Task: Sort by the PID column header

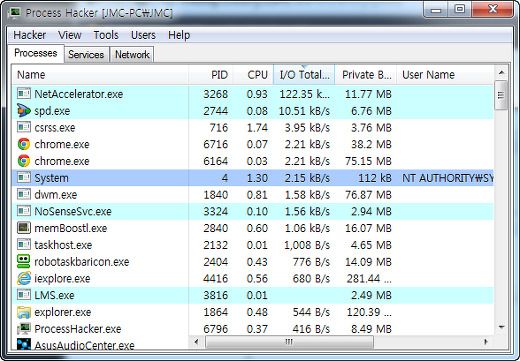Action: (x=211, y=75)
